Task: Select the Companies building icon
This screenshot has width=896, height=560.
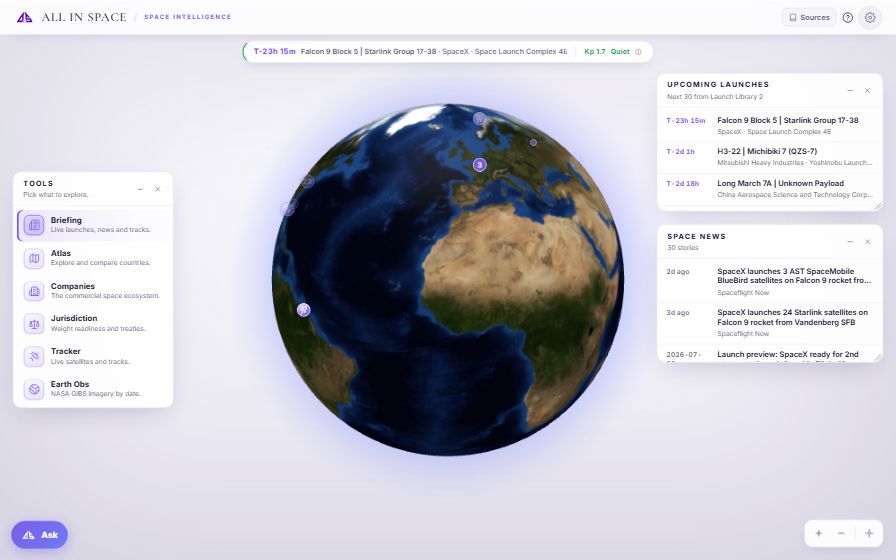Action: coord(34,291)
